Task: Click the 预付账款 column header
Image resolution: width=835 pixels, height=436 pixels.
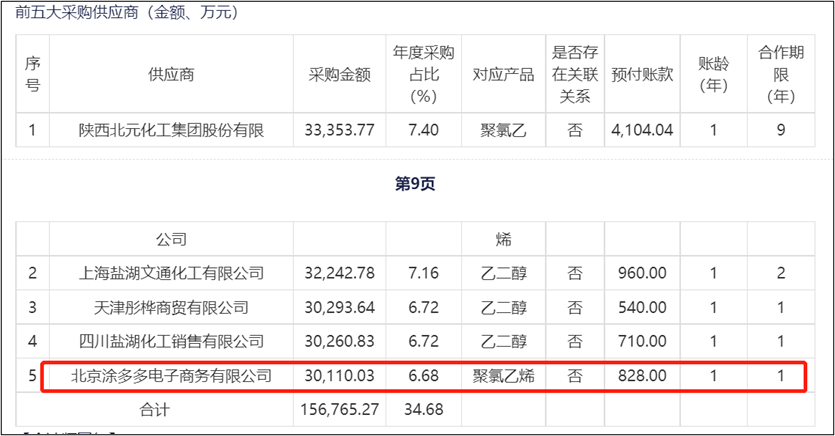Action: (x=642, y=75)
